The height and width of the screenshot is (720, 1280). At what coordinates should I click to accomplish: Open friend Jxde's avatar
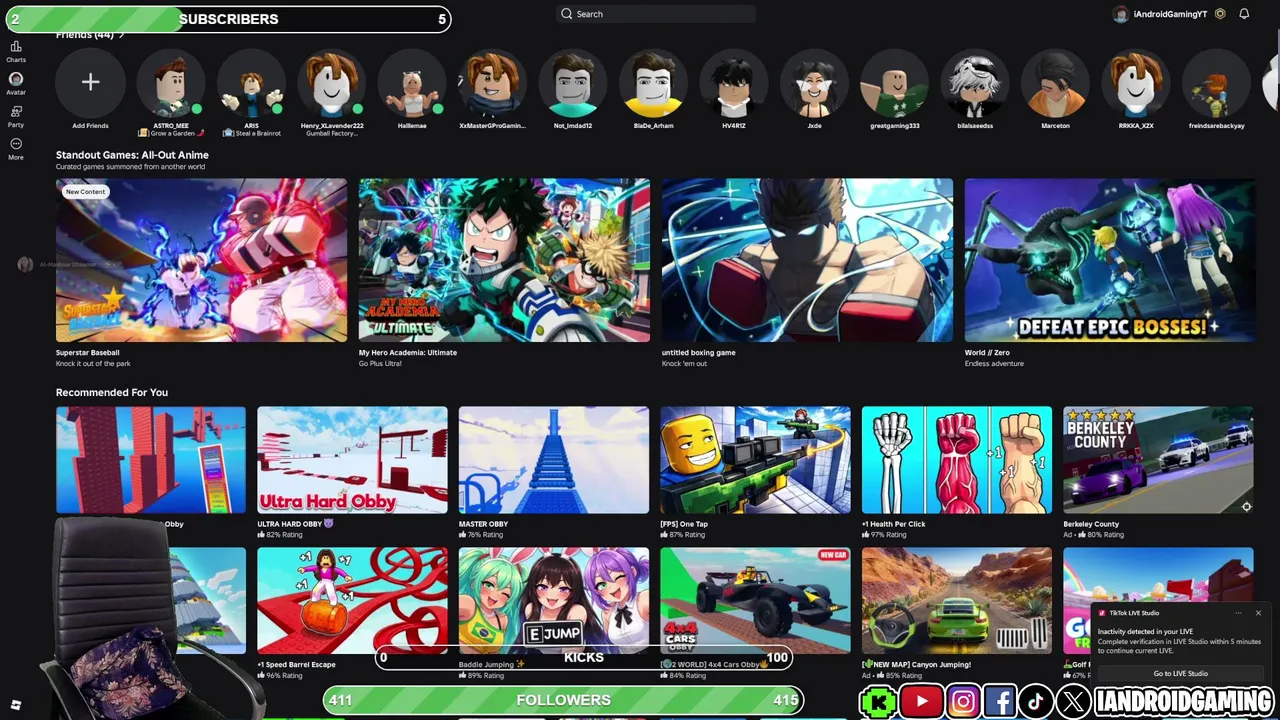tap(814, 82)
